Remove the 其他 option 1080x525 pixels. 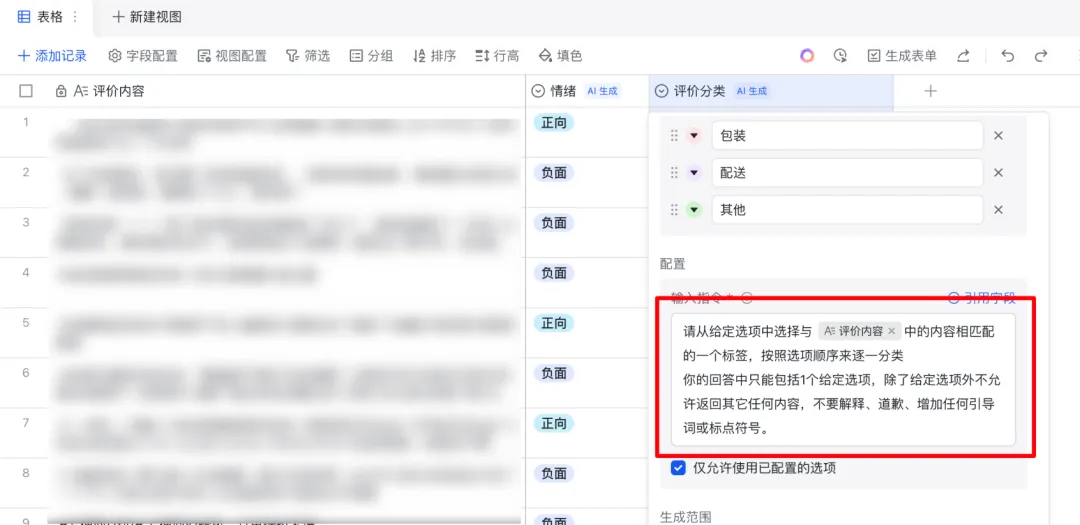pos(998,210)
